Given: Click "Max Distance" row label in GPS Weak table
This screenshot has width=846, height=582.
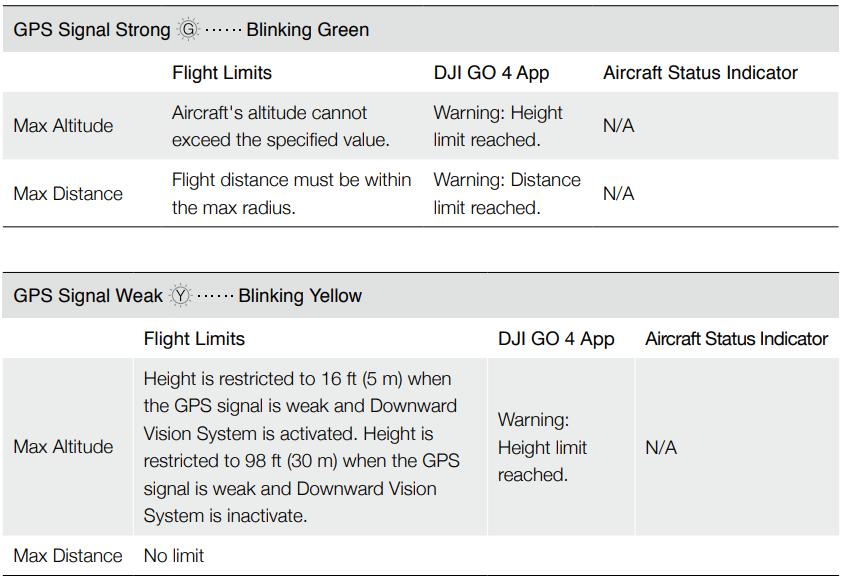Looking at the screenshot, I should pos(68,556).
